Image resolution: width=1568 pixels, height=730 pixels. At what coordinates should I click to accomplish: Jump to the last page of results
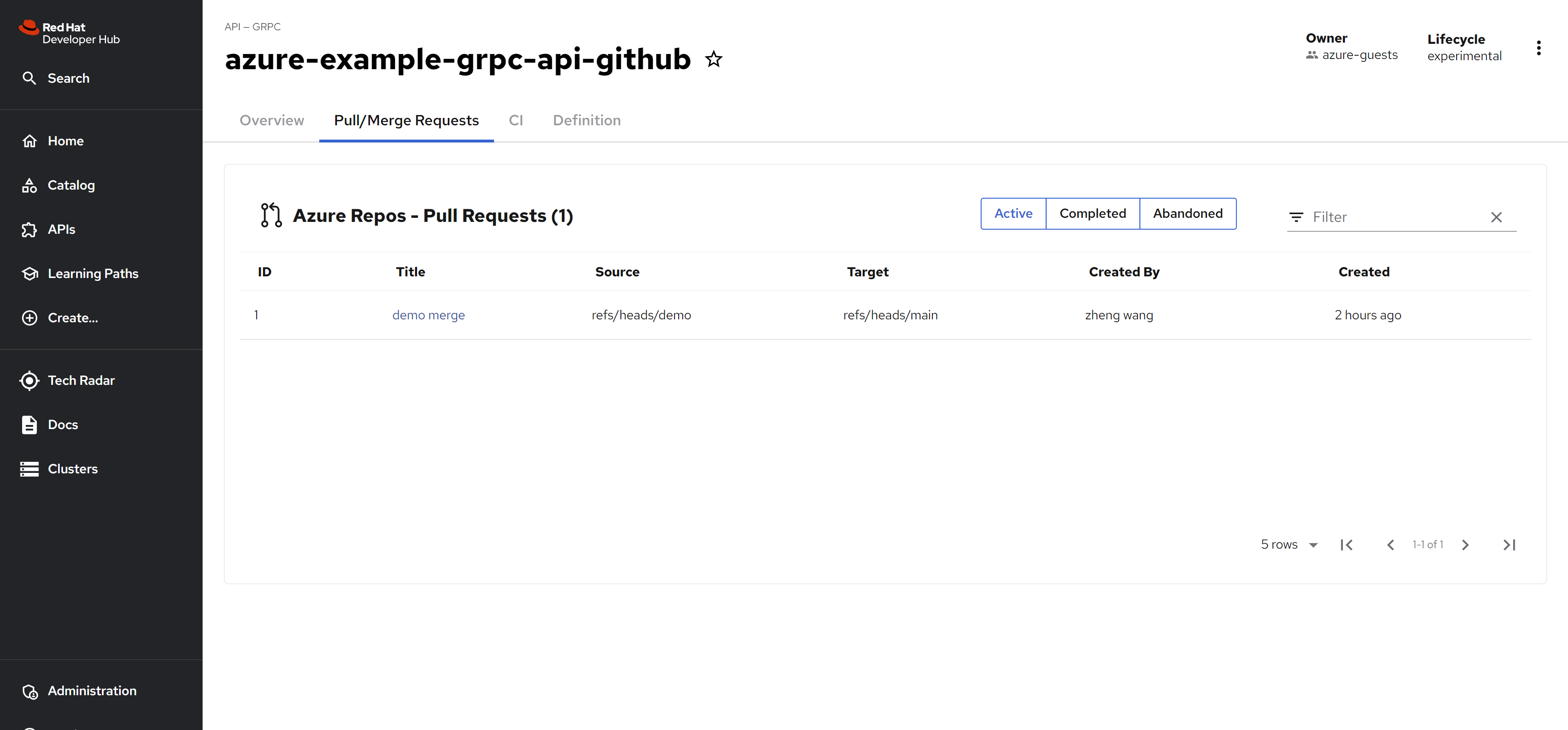point(1509,545)
